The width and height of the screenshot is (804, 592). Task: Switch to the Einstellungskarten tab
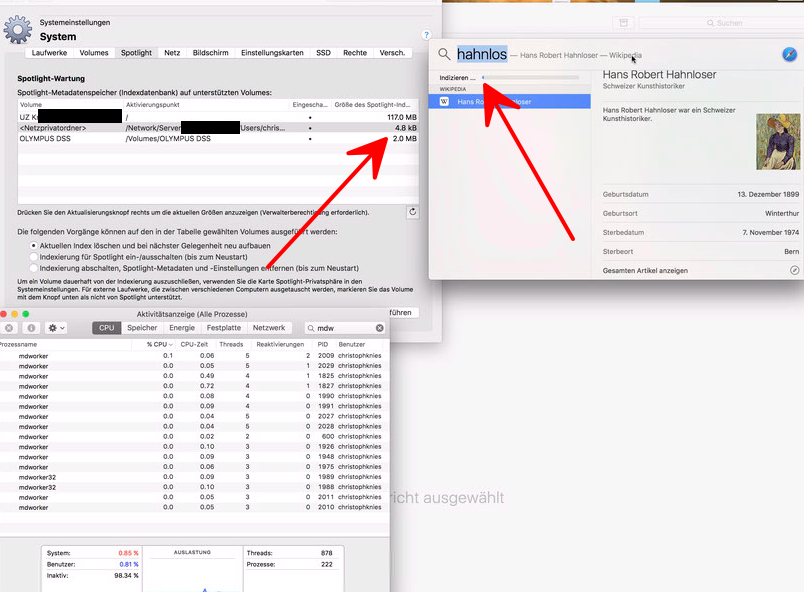272,53
